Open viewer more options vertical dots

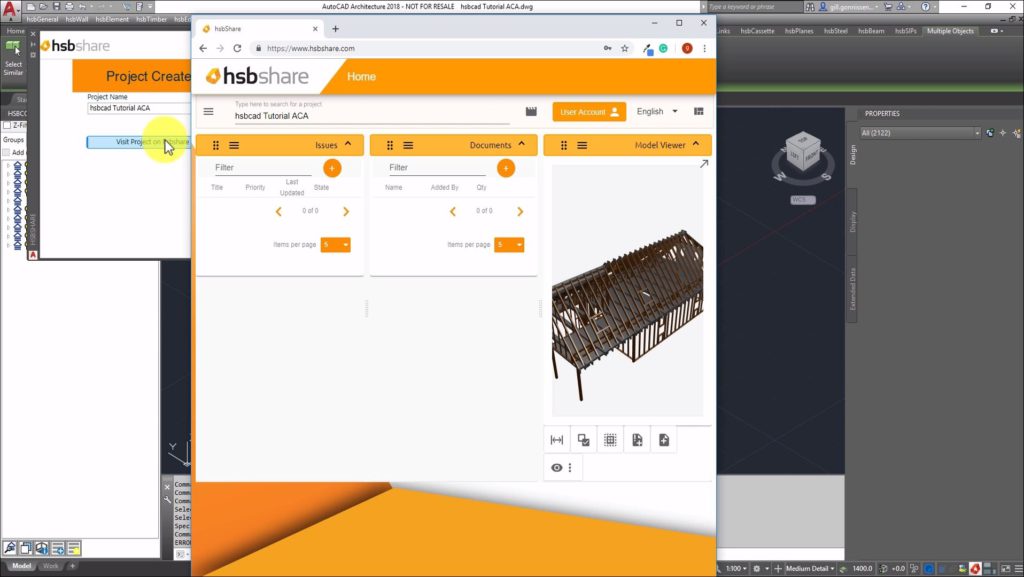[570, 467]
